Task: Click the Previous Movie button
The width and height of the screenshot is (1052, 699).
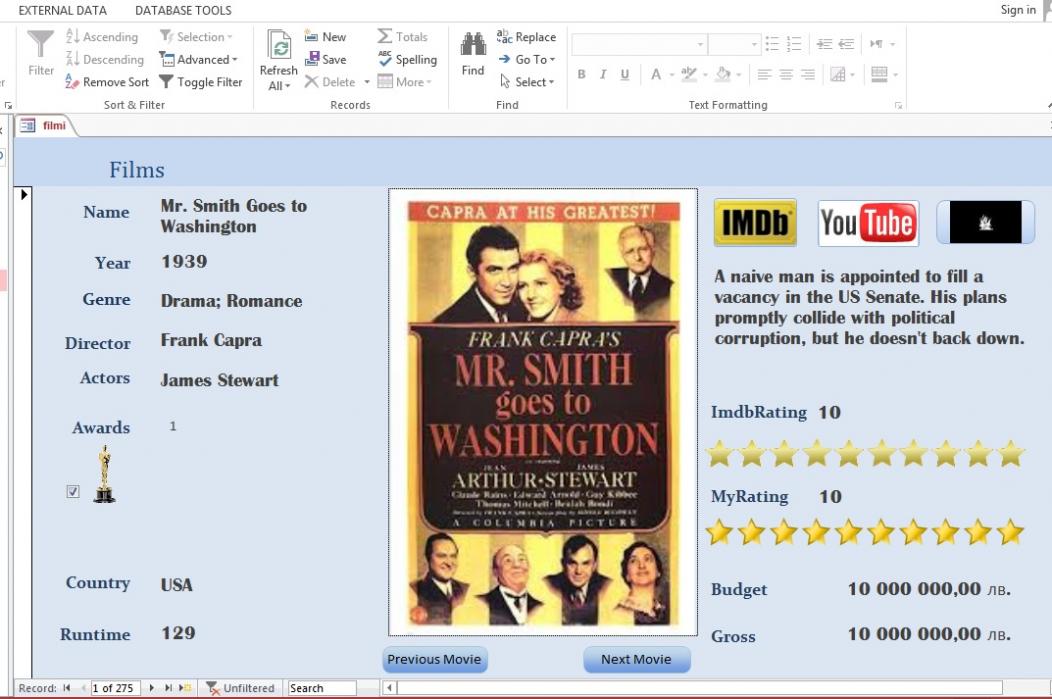Action: [x=435, y=659]
